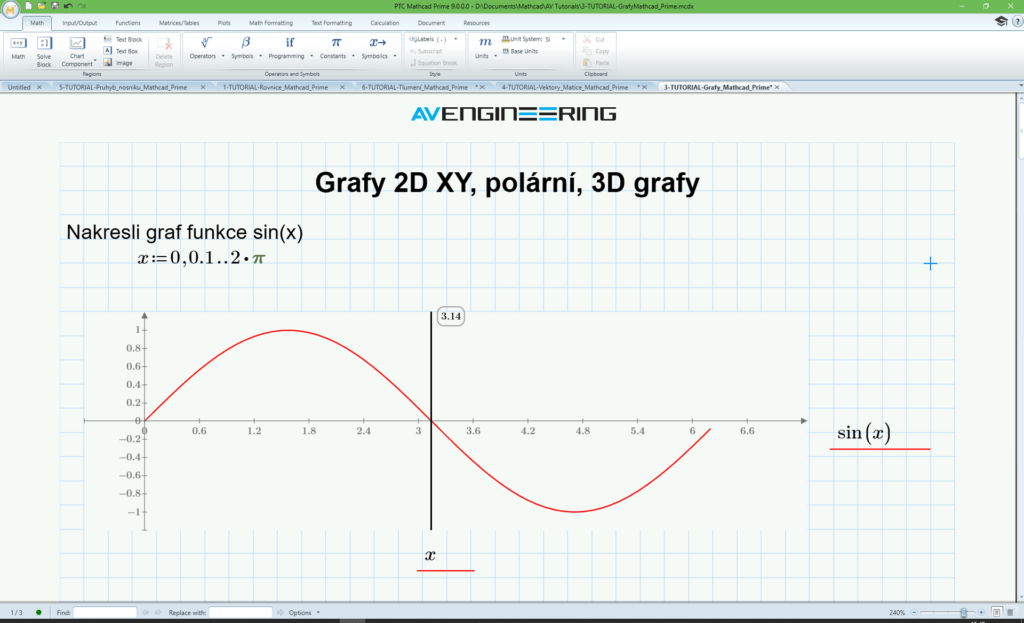Expand the Units dropdown arrow
Viewport: 1024px width, 623px height.
[496, 56]
